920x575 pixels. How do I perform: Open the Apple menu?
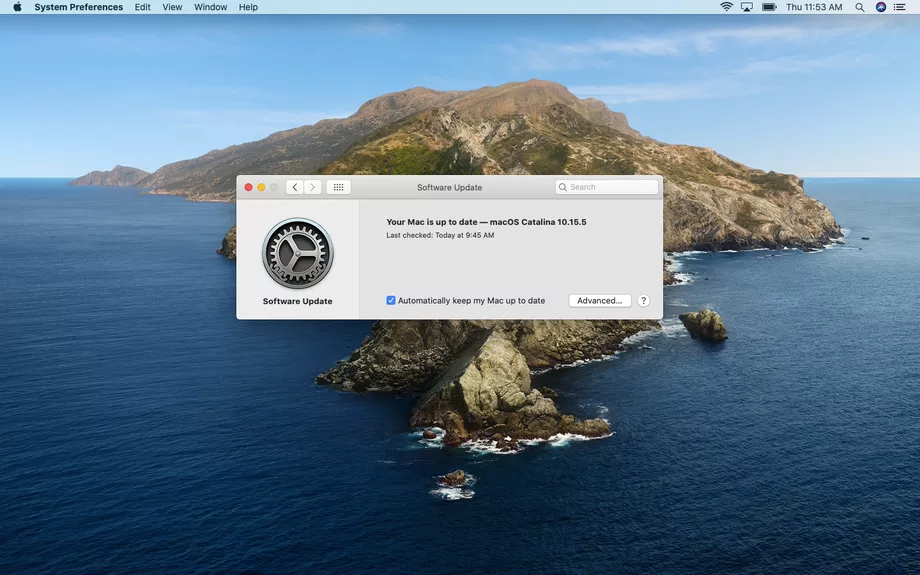(x=17, y=7)
